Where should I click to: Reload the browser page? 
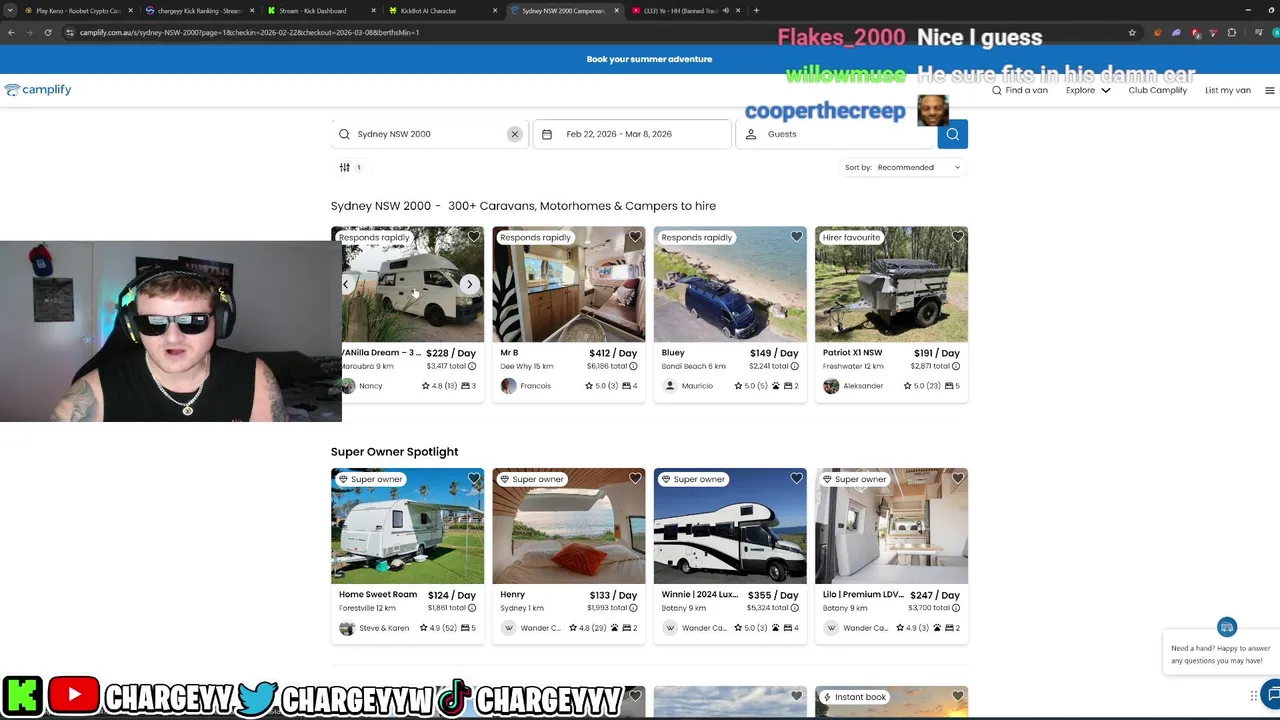click(x=48, y=32)
